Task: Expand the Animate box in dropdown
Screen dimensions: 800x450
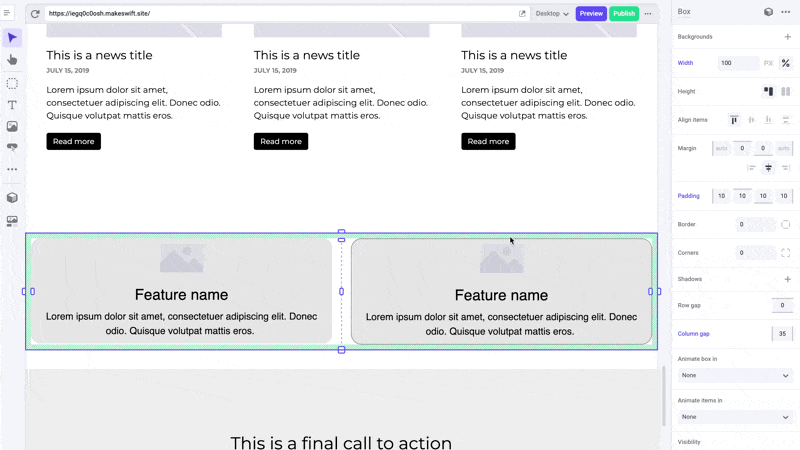Action: click(735, 376)
